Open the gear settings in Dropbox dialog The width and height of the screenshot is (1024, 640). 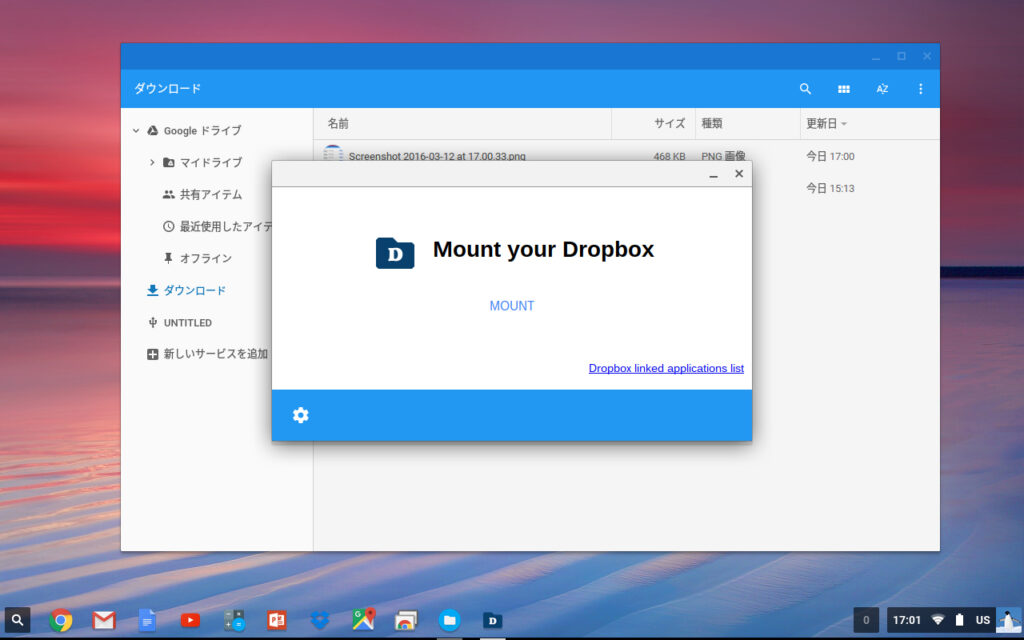(x=300, y=415)
